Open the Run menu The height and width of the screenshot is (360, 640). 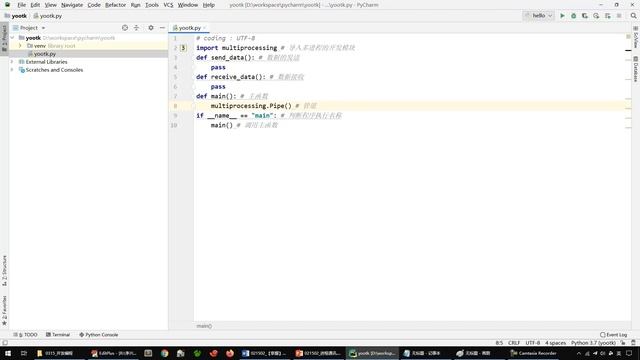tap(136, 5)
